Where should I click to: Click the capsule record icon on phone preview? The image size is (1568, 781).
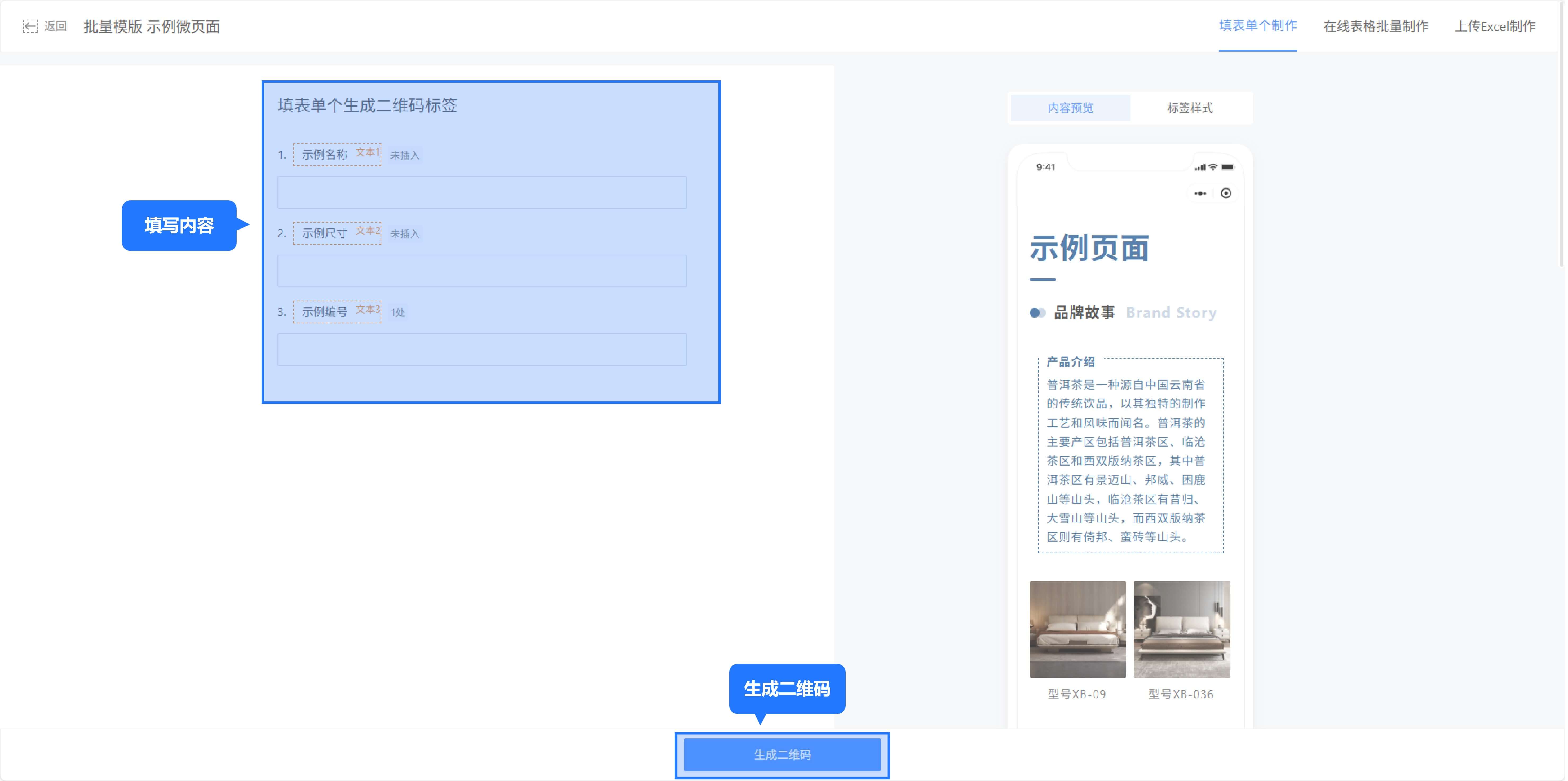1226,193
